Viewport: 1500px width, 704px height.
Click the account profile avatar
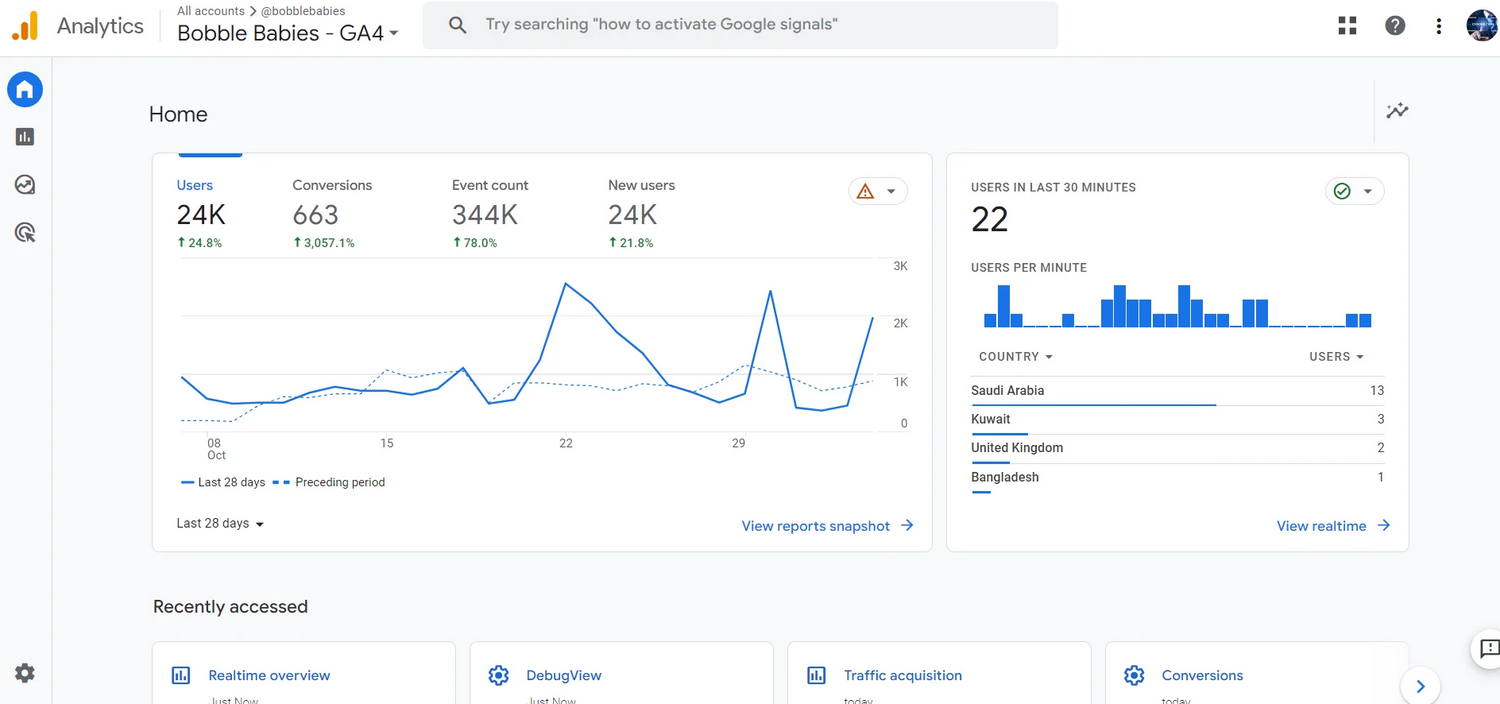coord(1481,26)
